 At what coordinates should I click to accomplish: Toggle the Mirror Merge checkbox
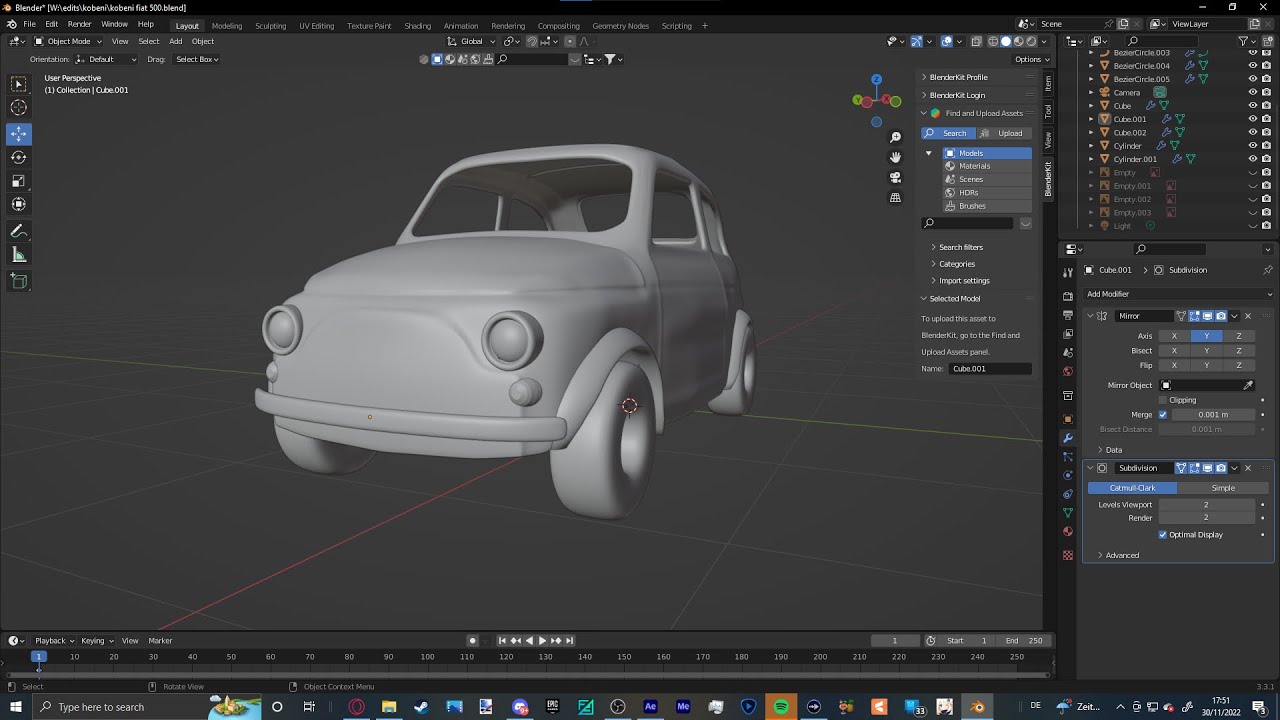[1162, 414]
